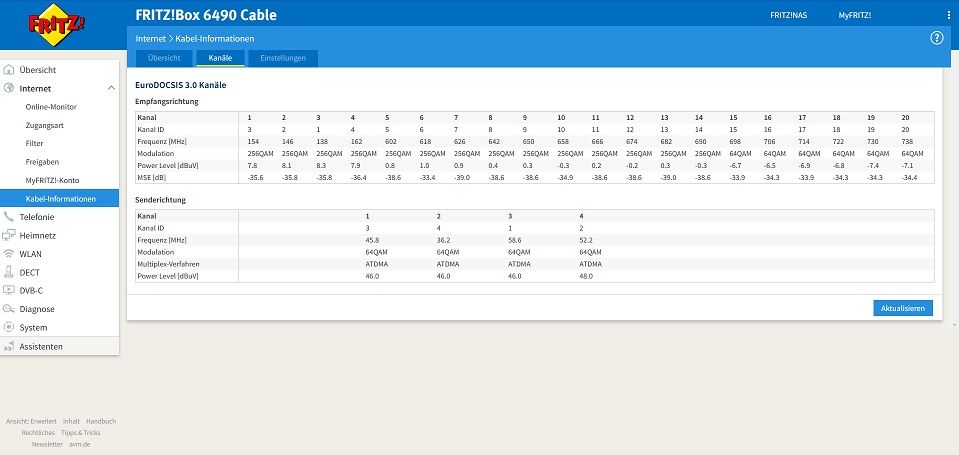Screen dimensions: 959x455
Task: Click the Übersicht home icon in the sidebar
Action: pyautogui.click(x=9, y=70)
